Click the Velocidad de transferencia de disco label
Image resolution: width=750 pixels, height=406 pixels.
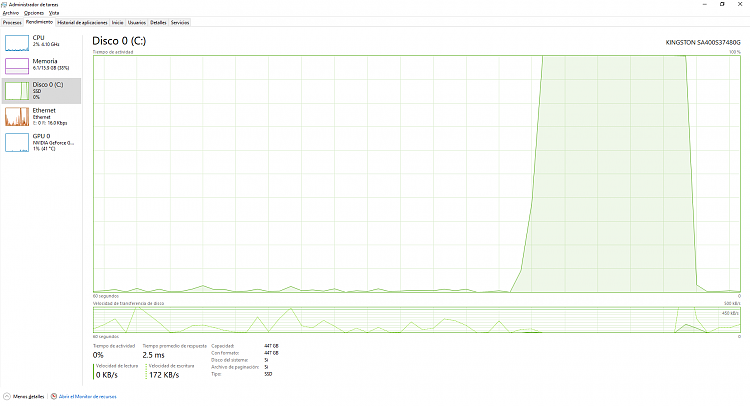click(x=128, y=303)
